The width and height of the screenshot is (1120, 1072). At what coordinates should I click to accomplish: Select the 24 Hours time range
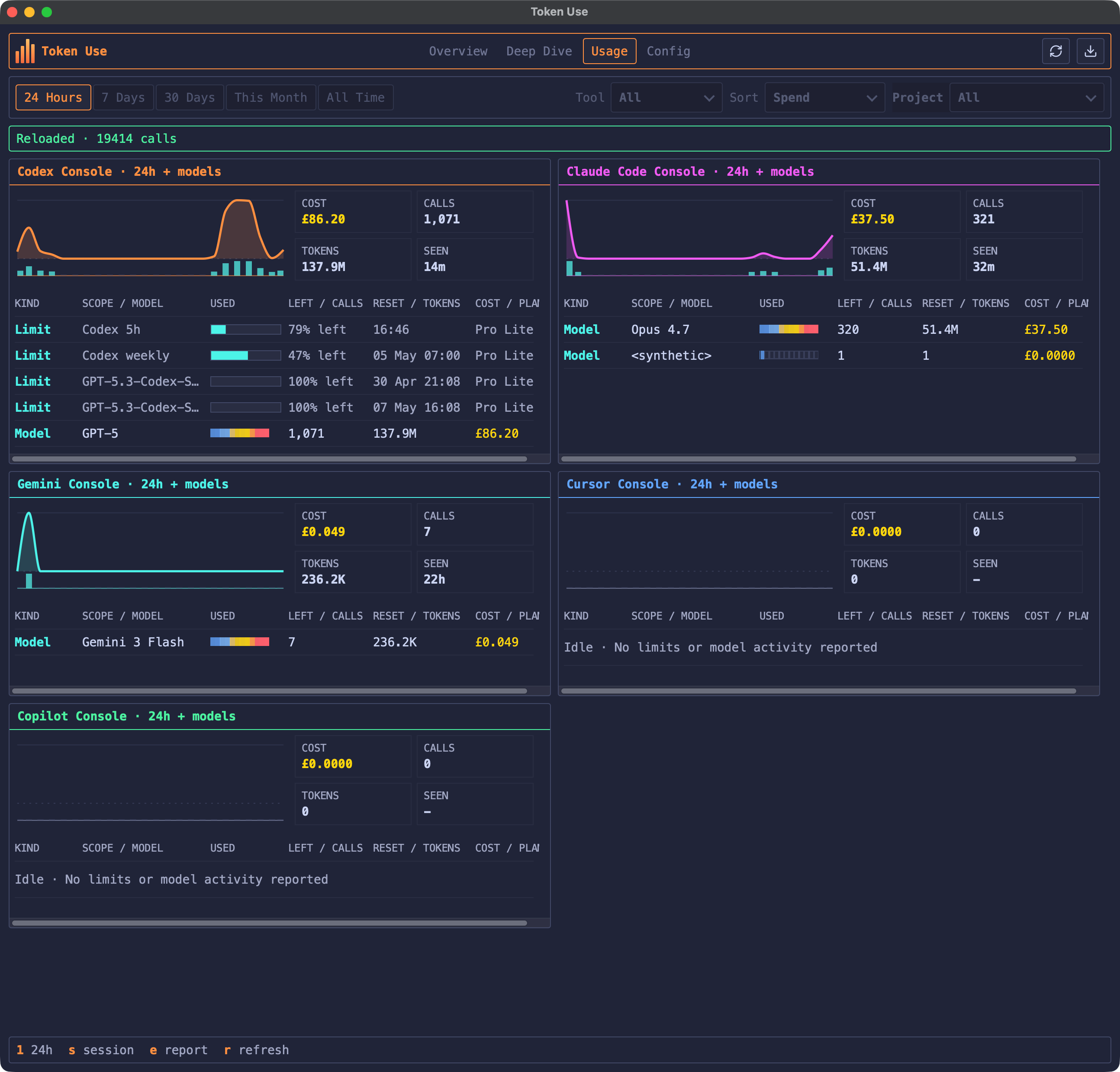click(x=53, y=98)
